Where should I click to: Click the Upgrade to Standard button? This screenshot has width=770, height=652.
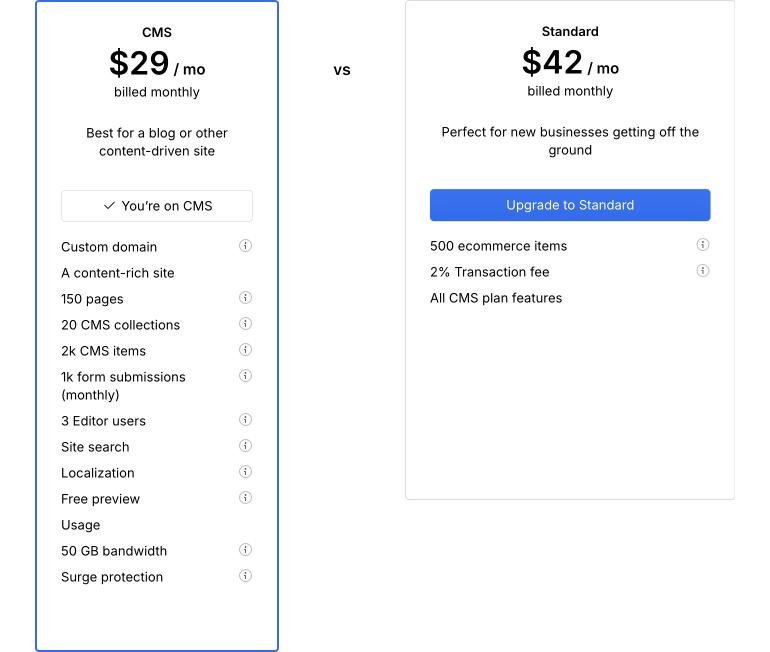pos(570,205)
